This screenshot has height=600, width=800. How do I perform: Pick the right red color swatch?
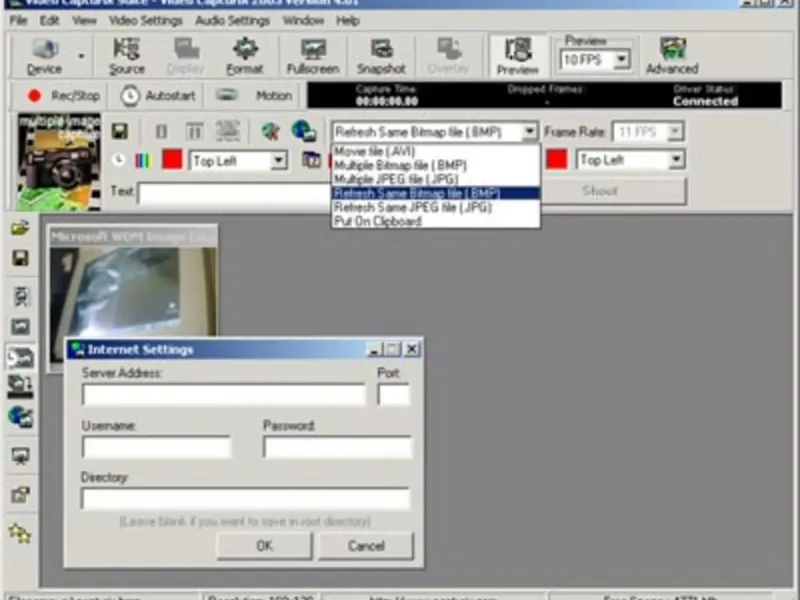556,159
